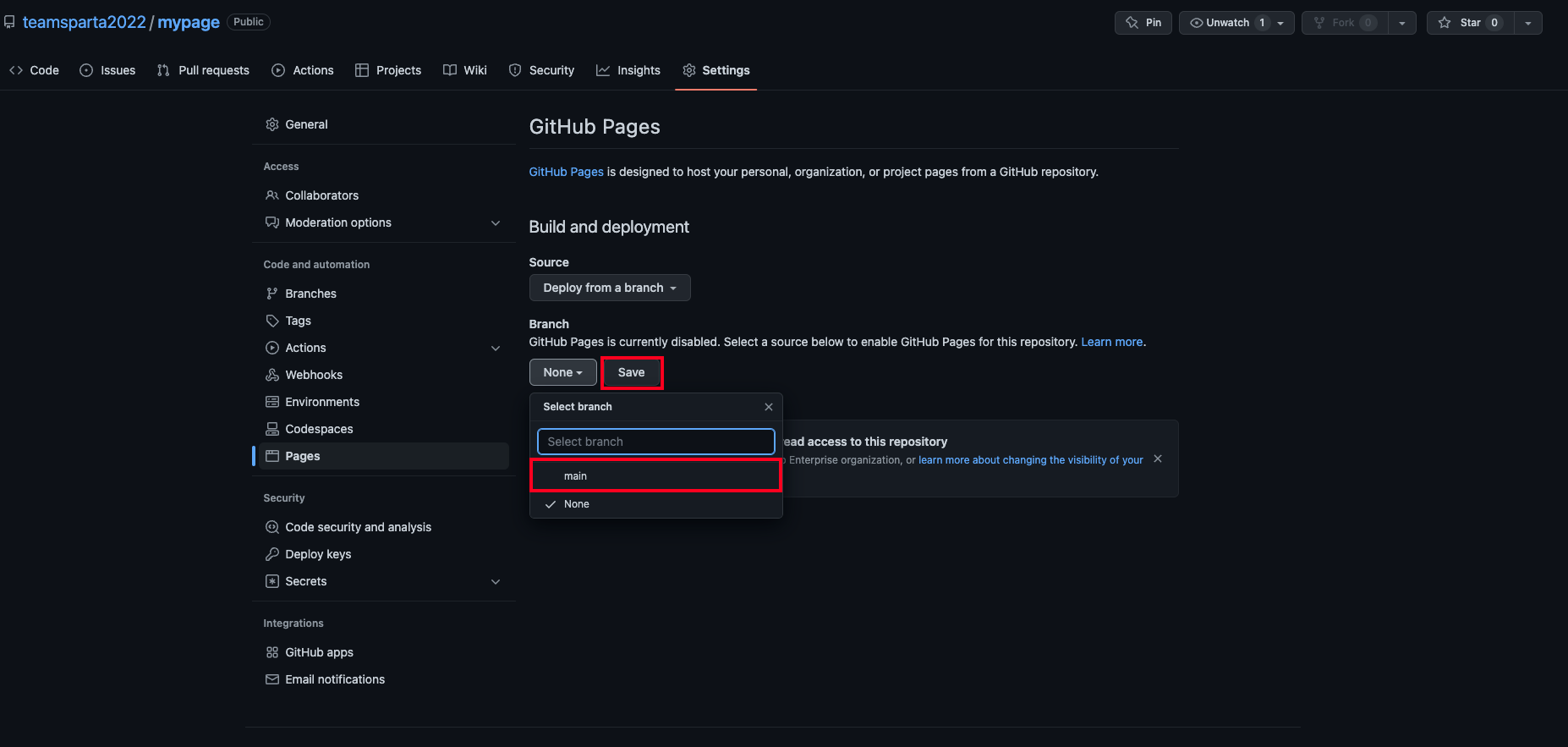This screenshot has width=1568, height=747.
Task: Open Code security and analysis
Action: coord(384,527)
